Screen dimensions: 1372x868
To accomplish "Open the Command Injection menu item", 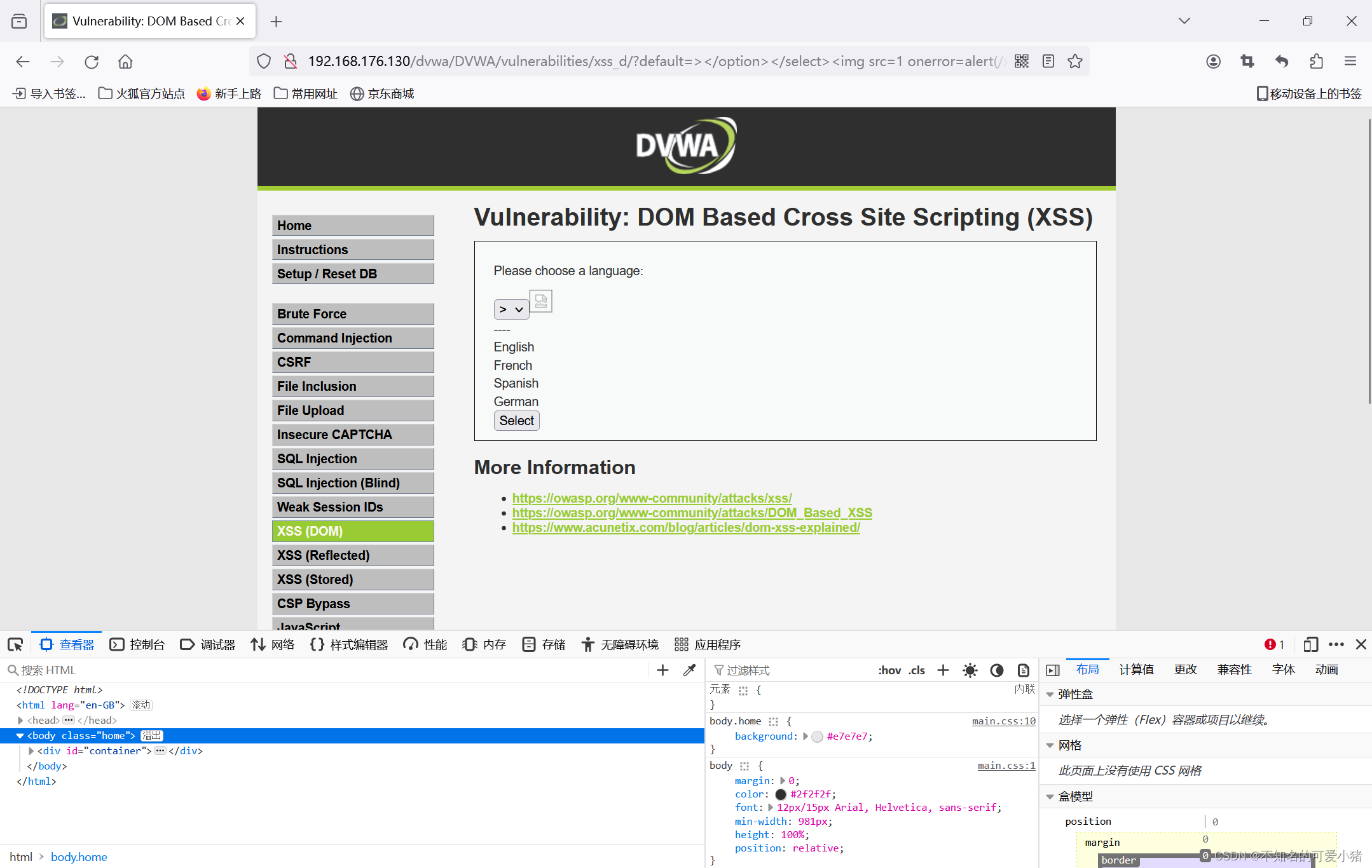I will pyautogui.click(x=353, y=337).
